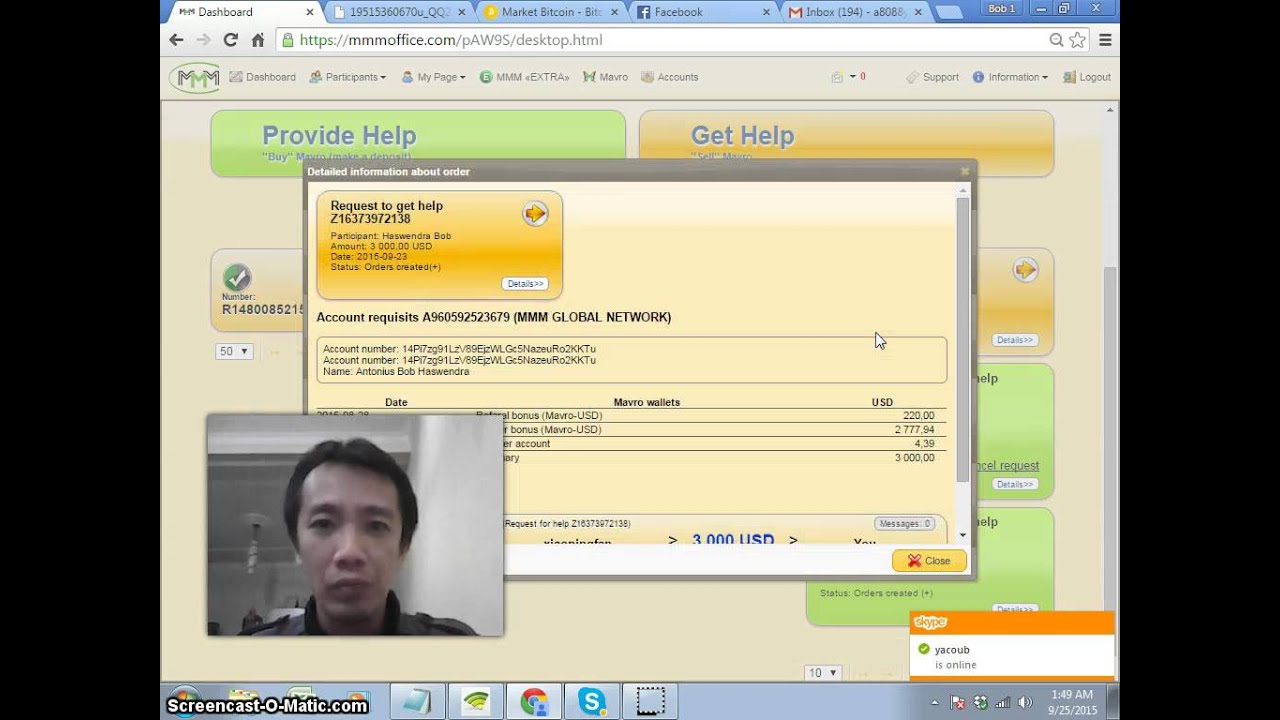
Task: Click the volume icon in system tray
Action: point(1024,702)
